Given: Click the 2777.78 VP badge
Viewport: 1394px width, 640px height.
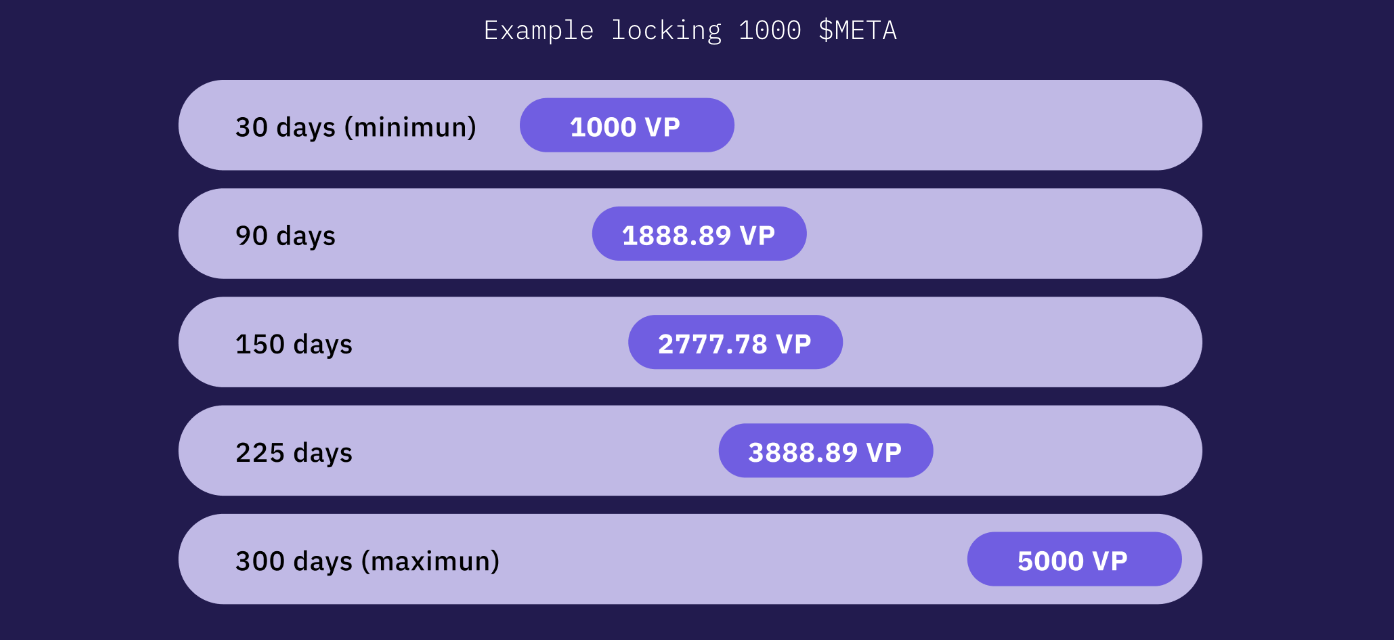Looking at the screenshot, I should point(735,342).
